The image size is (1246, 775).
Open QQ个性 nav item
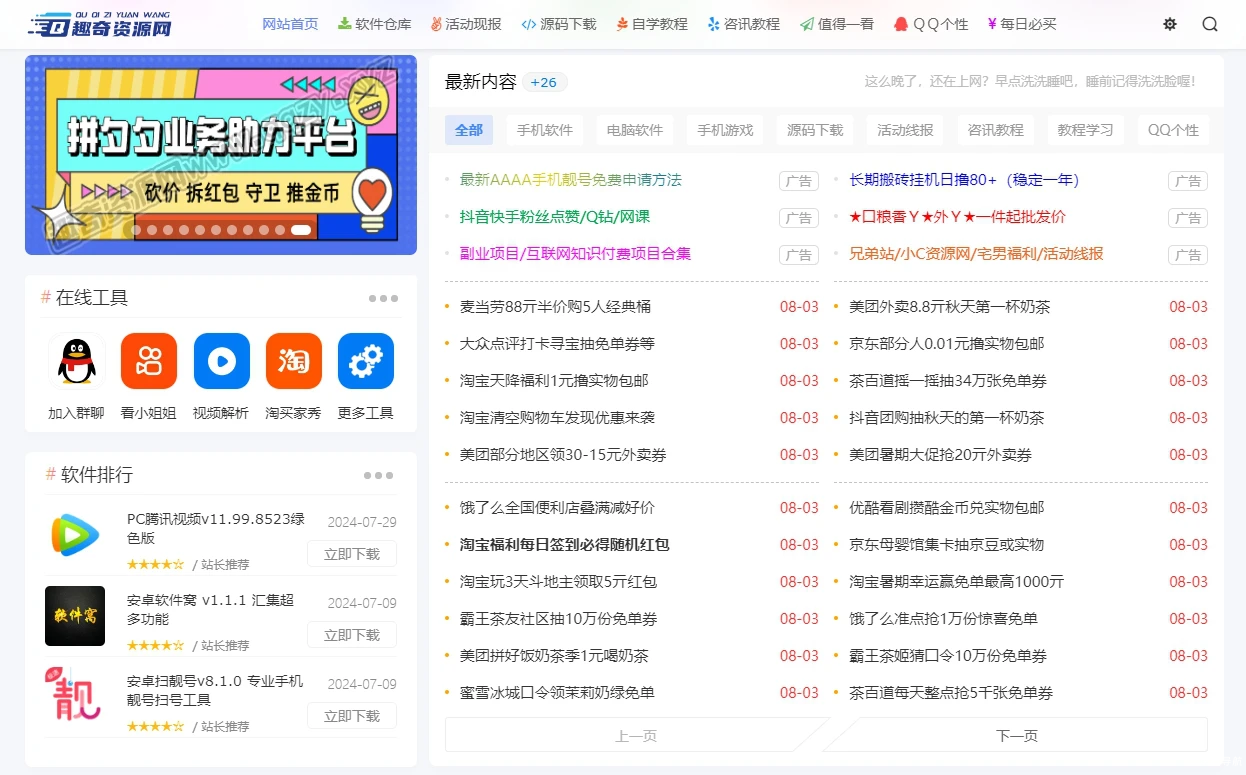(x=931, y=24)
